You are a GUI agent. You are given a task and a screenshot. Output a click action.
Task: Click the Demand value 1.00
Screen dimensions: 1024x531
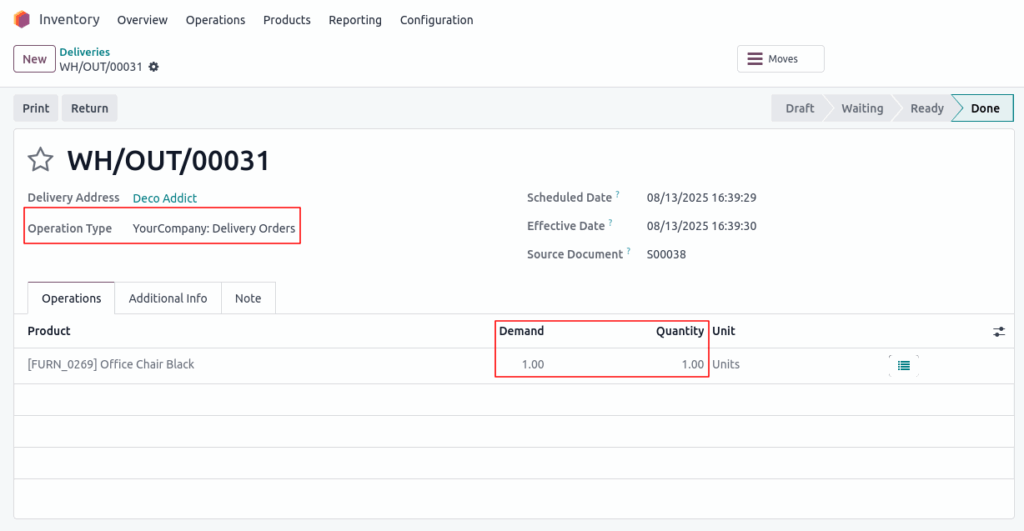click(533, 364)
